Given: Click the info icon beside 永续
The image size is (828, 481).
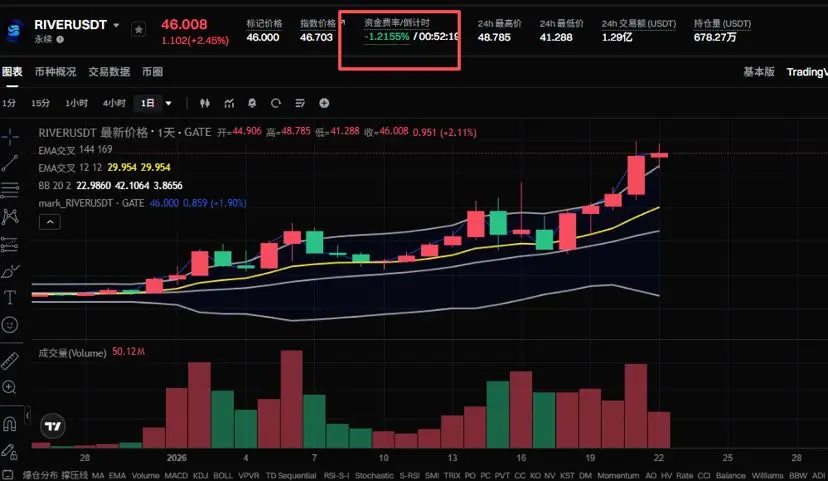Looking at the screenshot, I should [60, 39].
